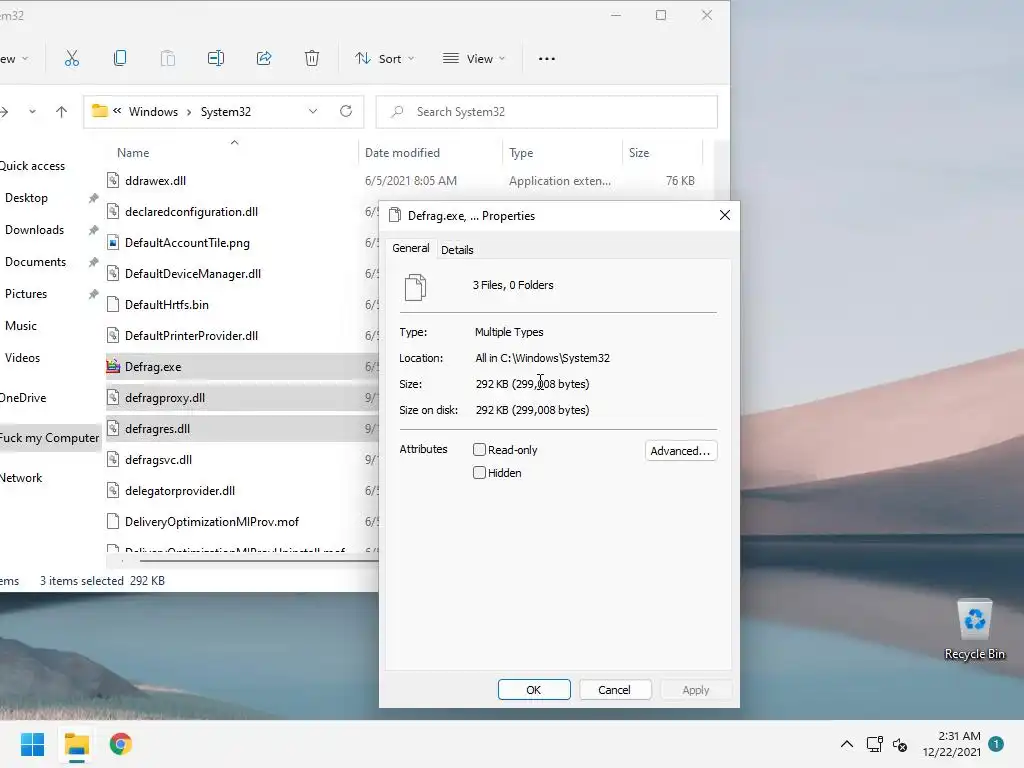Show hidden icons tray chevron
This screenshot has width=1024, height=768.
click(846, 744)
